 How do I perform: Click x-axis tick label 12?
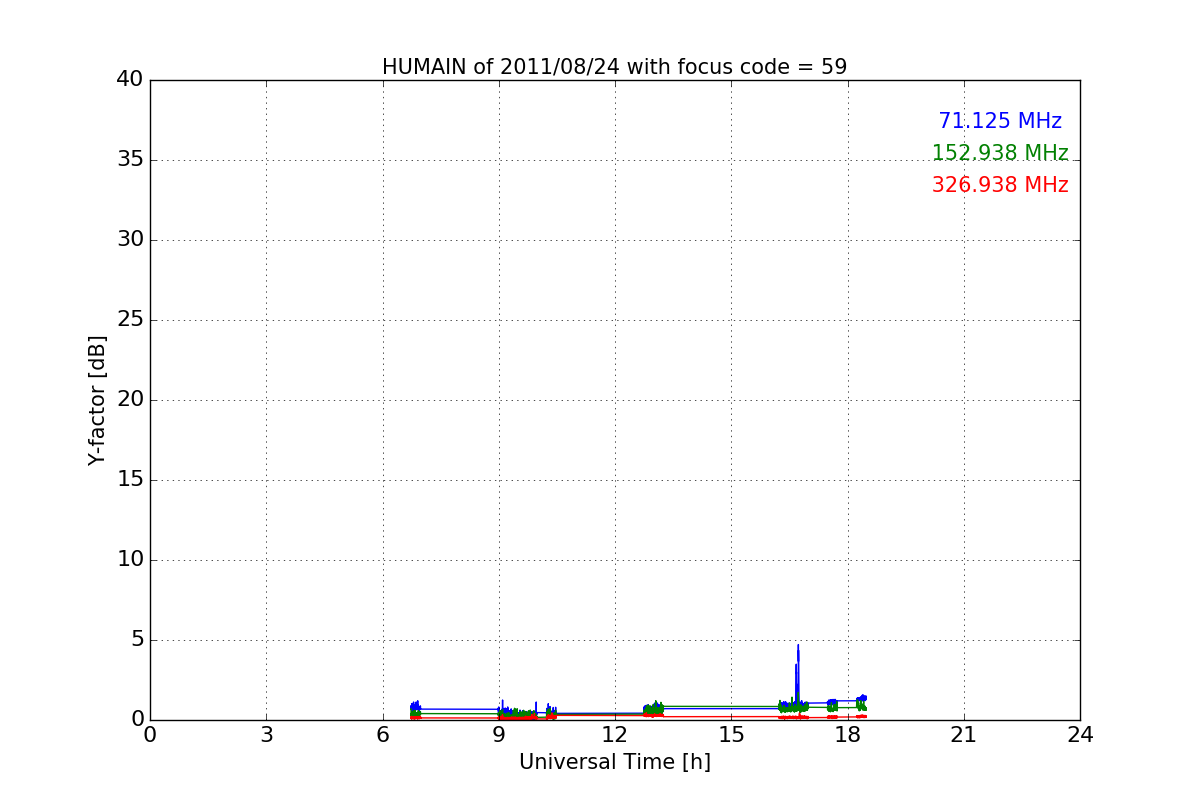tap(615, 735)
